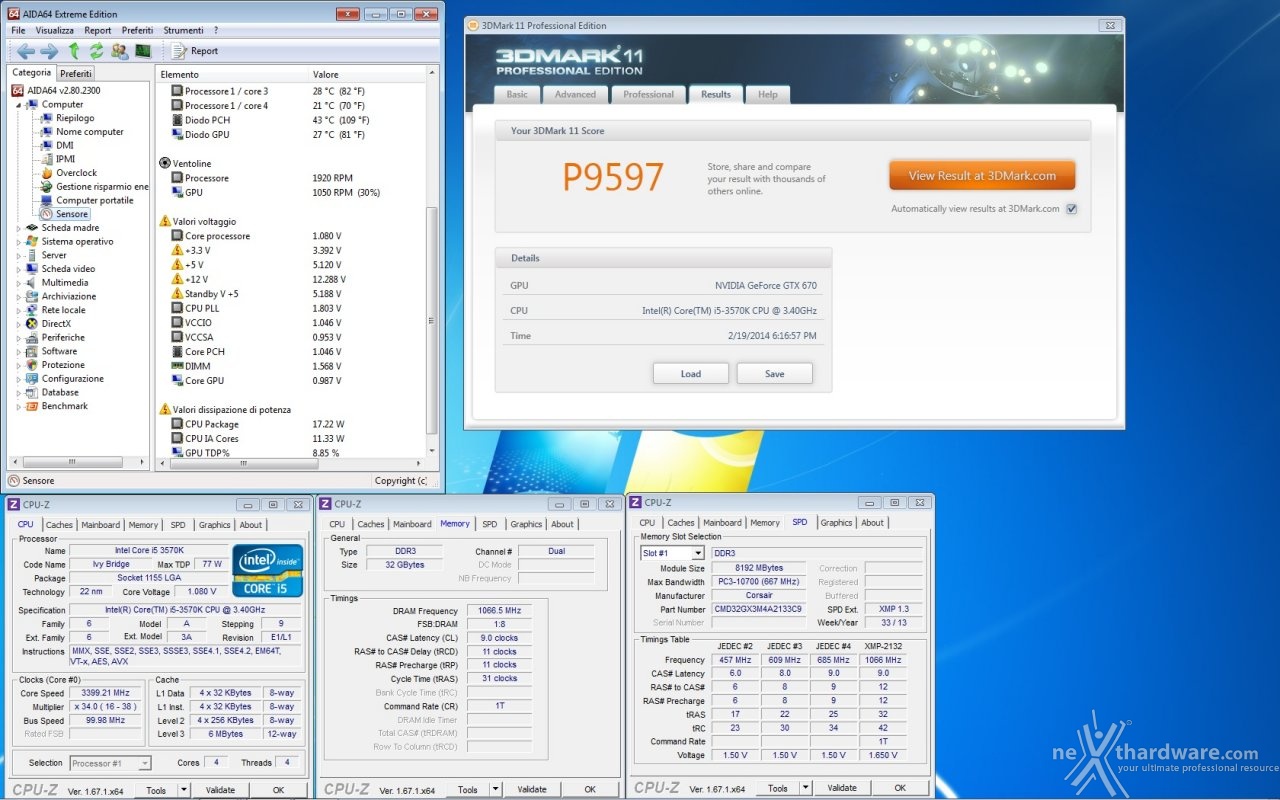
Task: Open the Visualizza menu in AIDA64
Action: pyautogui.click(x=55, y=31)
